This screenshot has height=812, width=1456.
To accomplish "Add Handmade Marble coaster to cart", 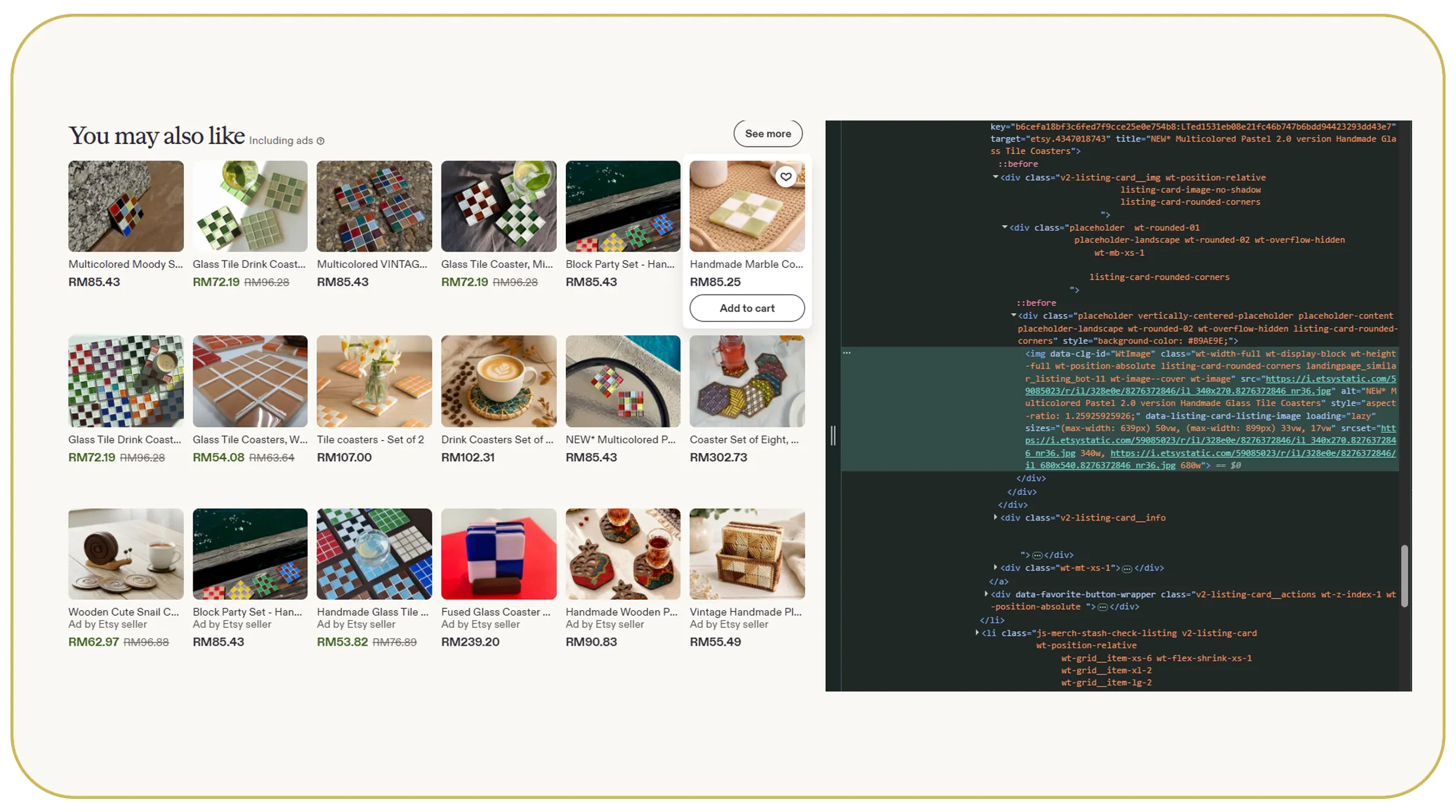I will (747, 308).
